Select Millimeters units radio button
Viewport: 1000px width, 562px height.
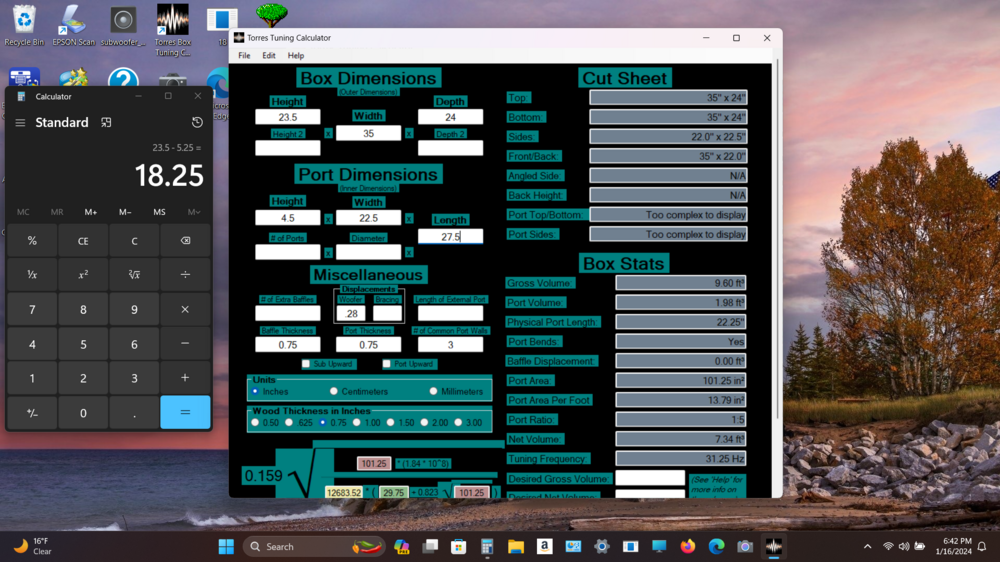[434, 391]
